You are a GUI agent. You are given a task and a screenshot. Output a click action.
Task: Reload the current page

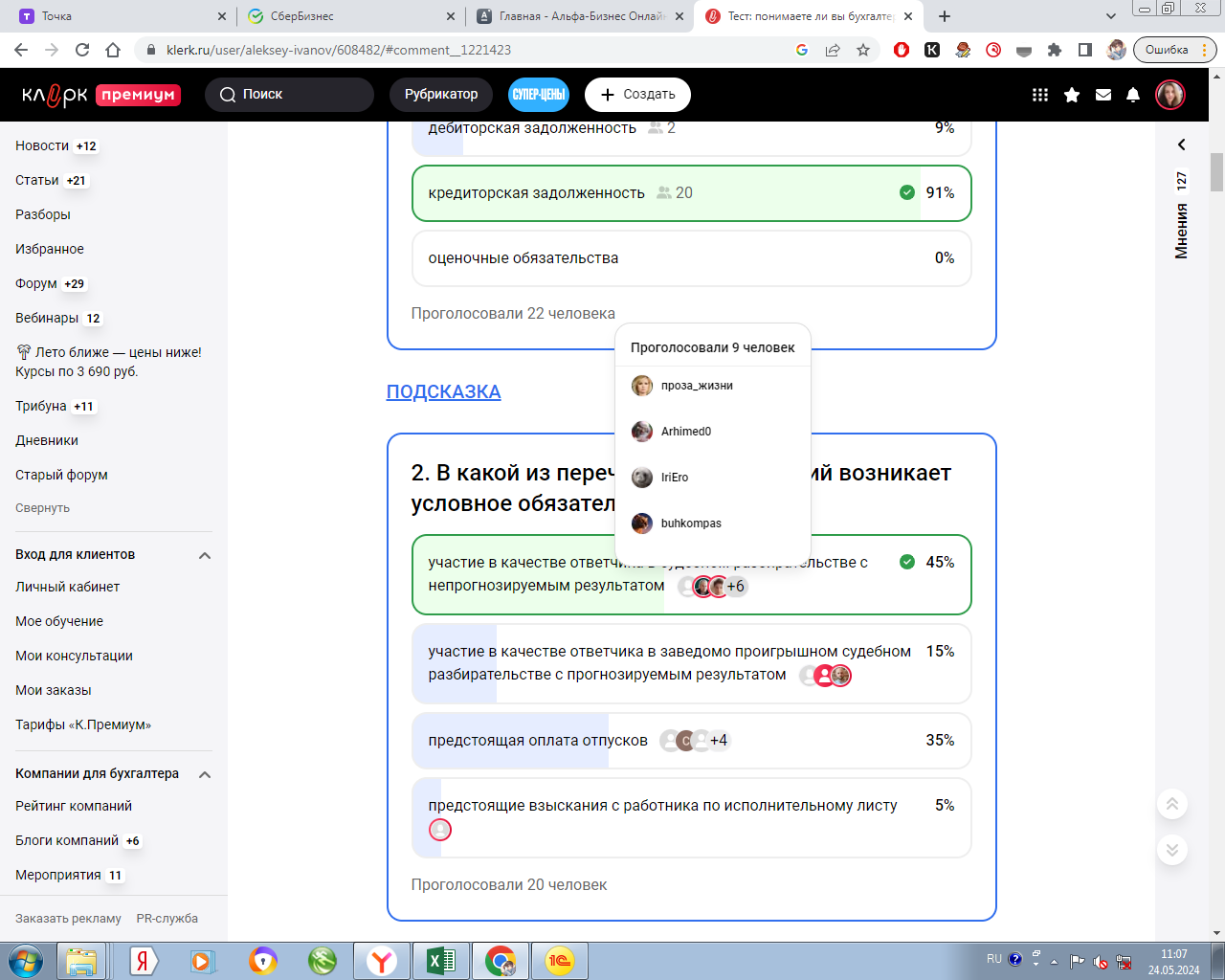(82, 50)
